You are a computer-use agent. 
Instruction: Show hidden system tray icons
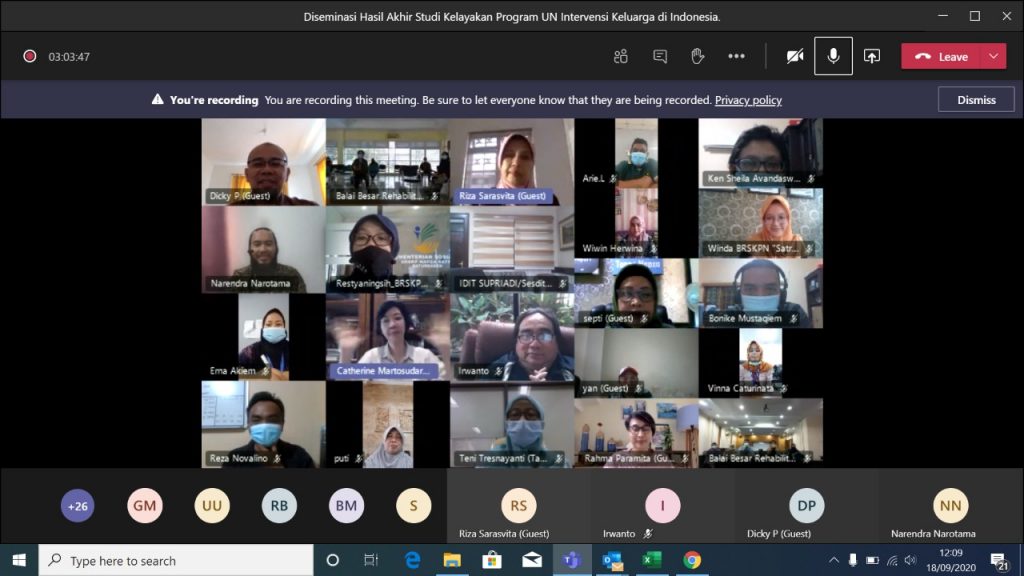click(834, 560)
